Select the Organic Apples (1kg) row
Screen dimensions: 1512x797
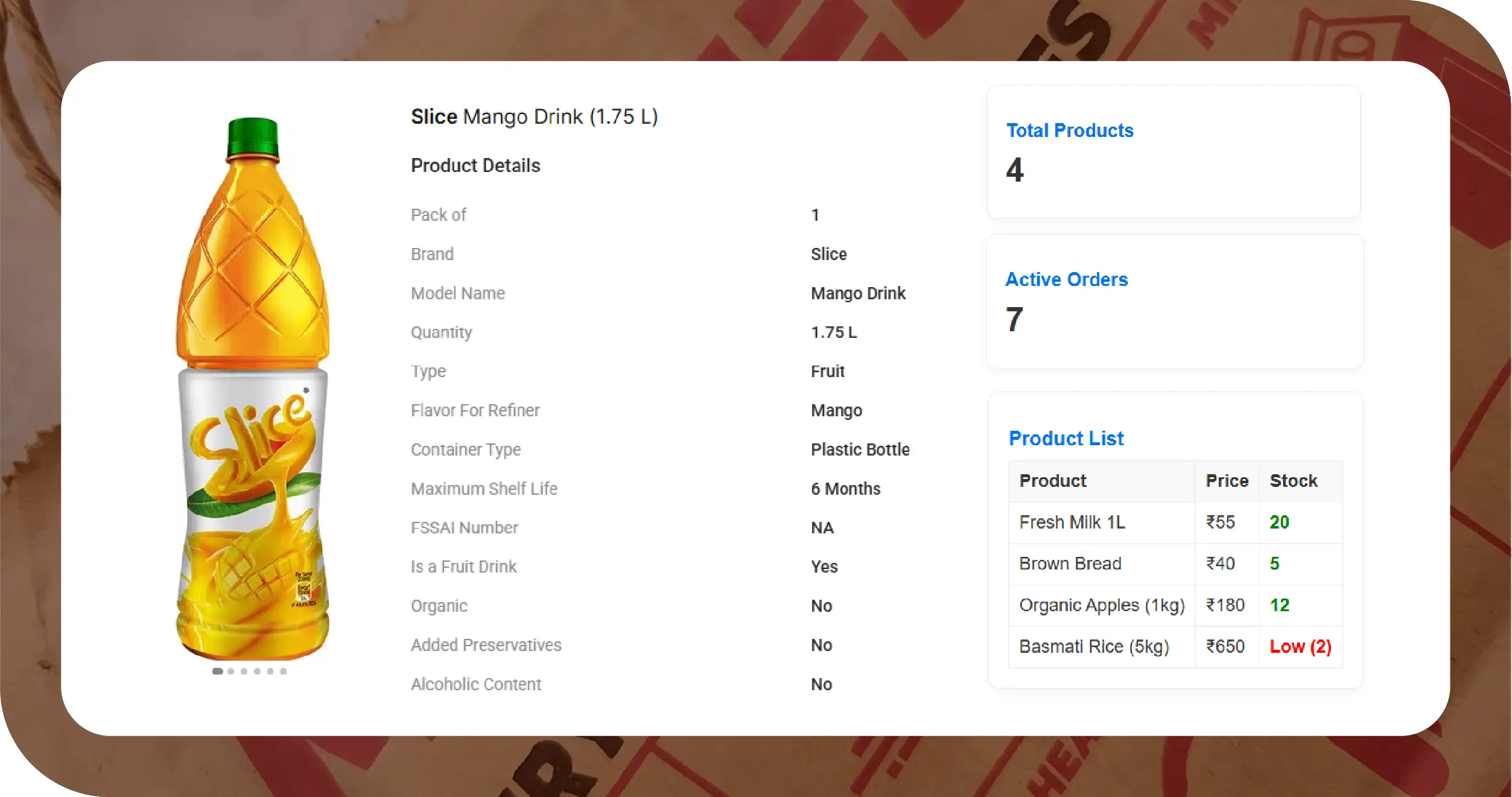[1102, 605]
